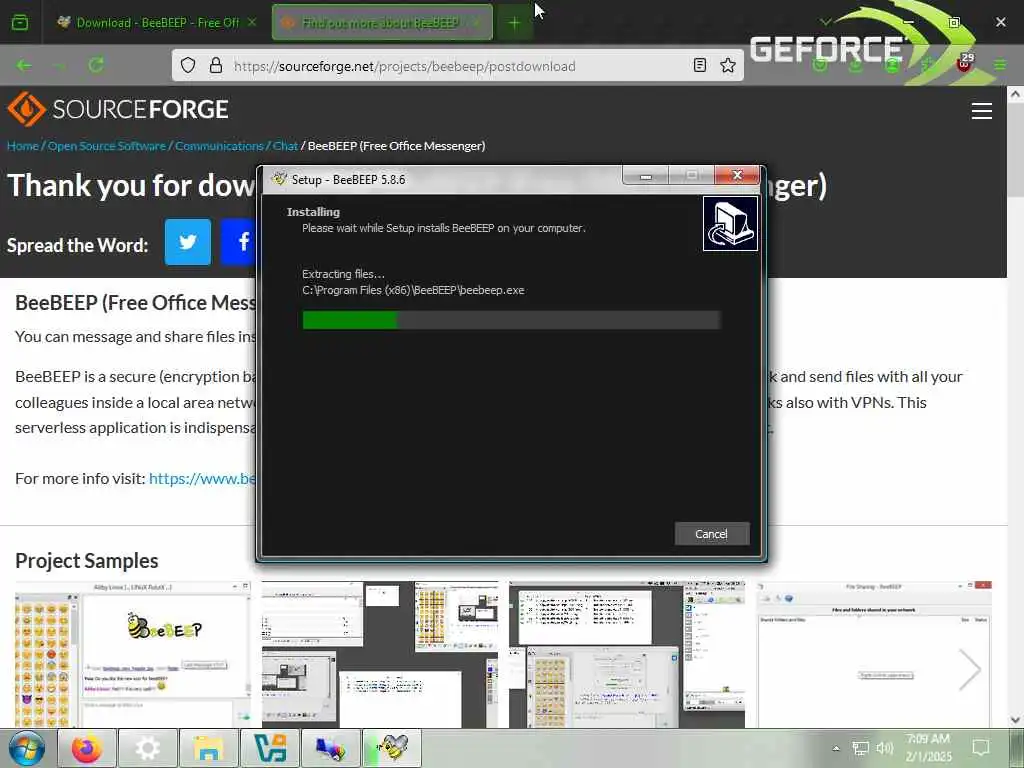Close the 'Download - BeeBEEP' tab
1024x768 pixels.
tap(252, 23)
